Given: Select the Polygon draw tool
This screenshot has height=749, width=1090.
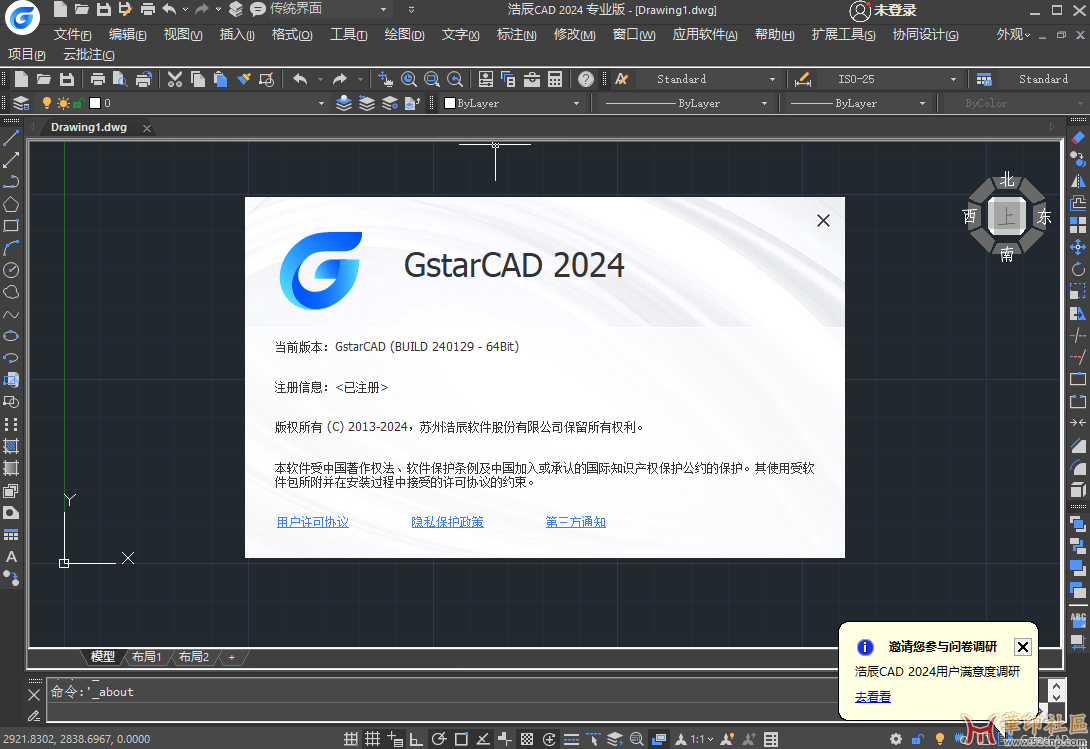Looking at the screenshot, I should tap(10, 204).
